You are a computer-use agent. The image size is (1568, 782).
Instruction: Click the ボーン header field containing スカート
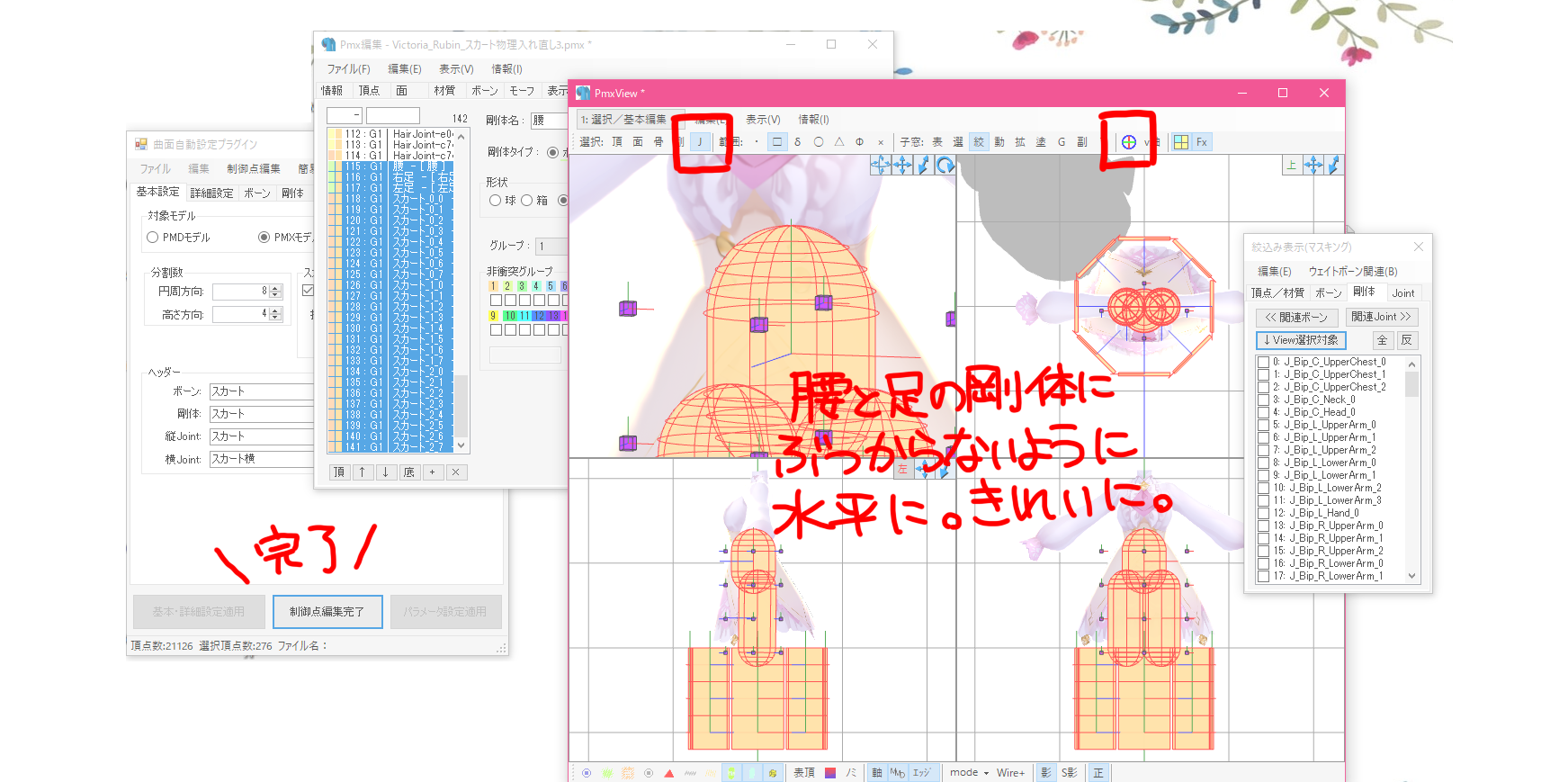pyautogui.click(x=261, y=391)
